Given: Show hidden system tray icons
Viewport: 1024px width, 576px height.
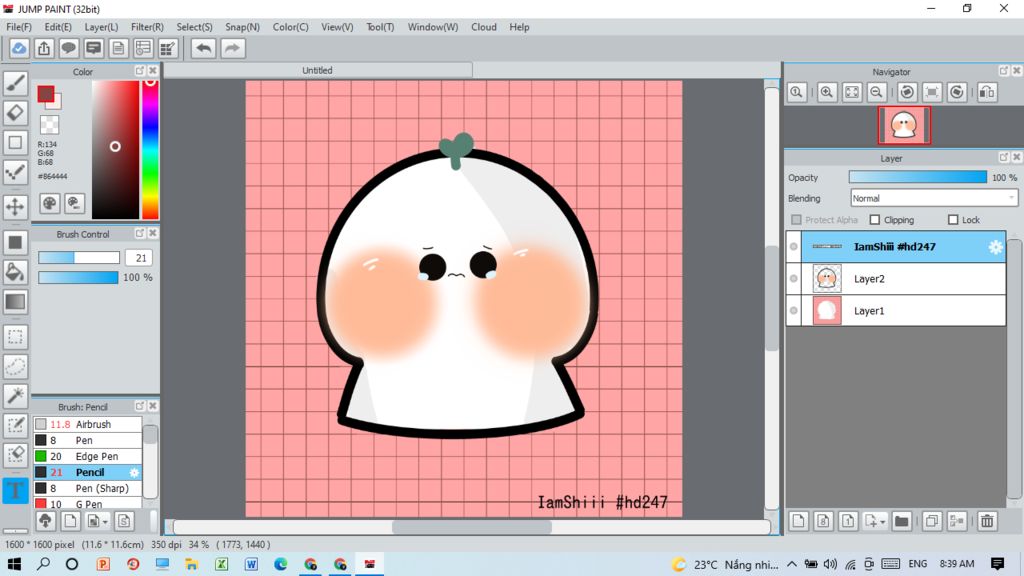Looking at the screenshot, I should (x=792, y=564).
